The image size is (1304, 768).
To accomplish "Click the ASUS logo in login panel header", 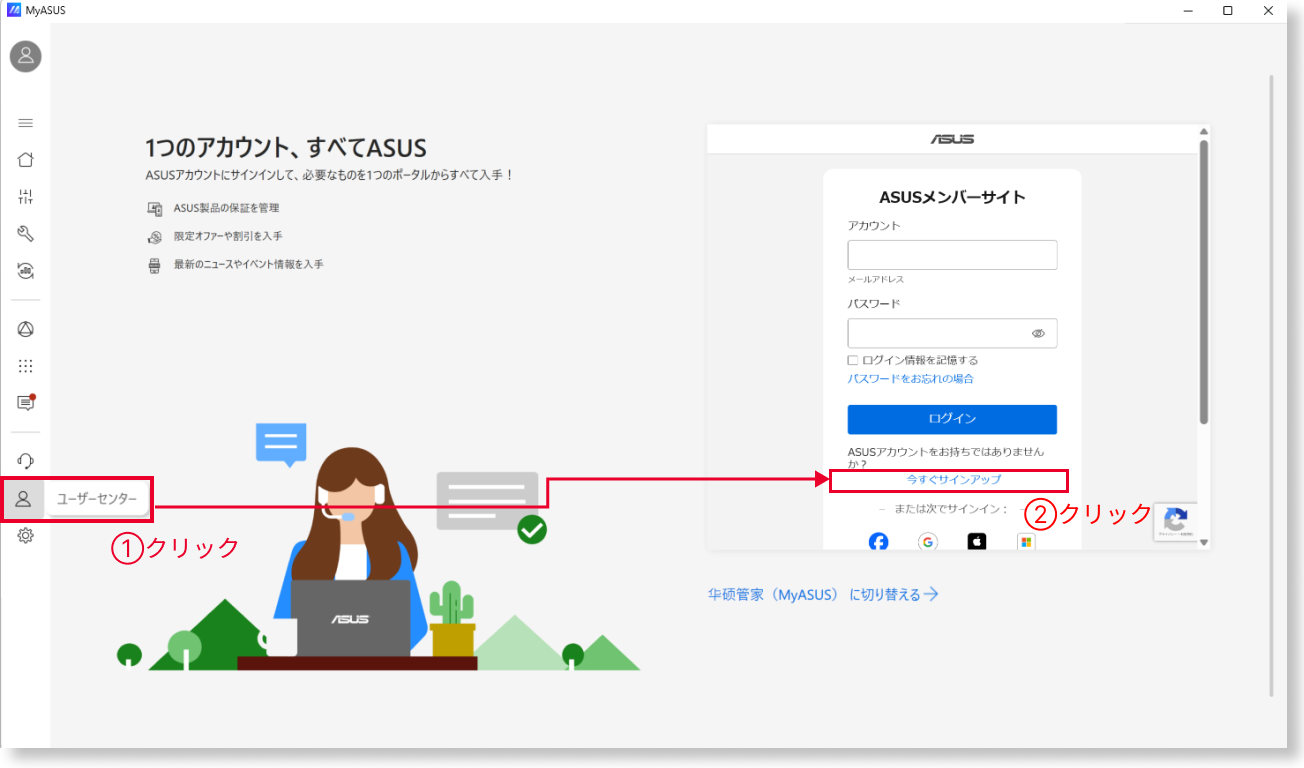I will tap(953, 139).
